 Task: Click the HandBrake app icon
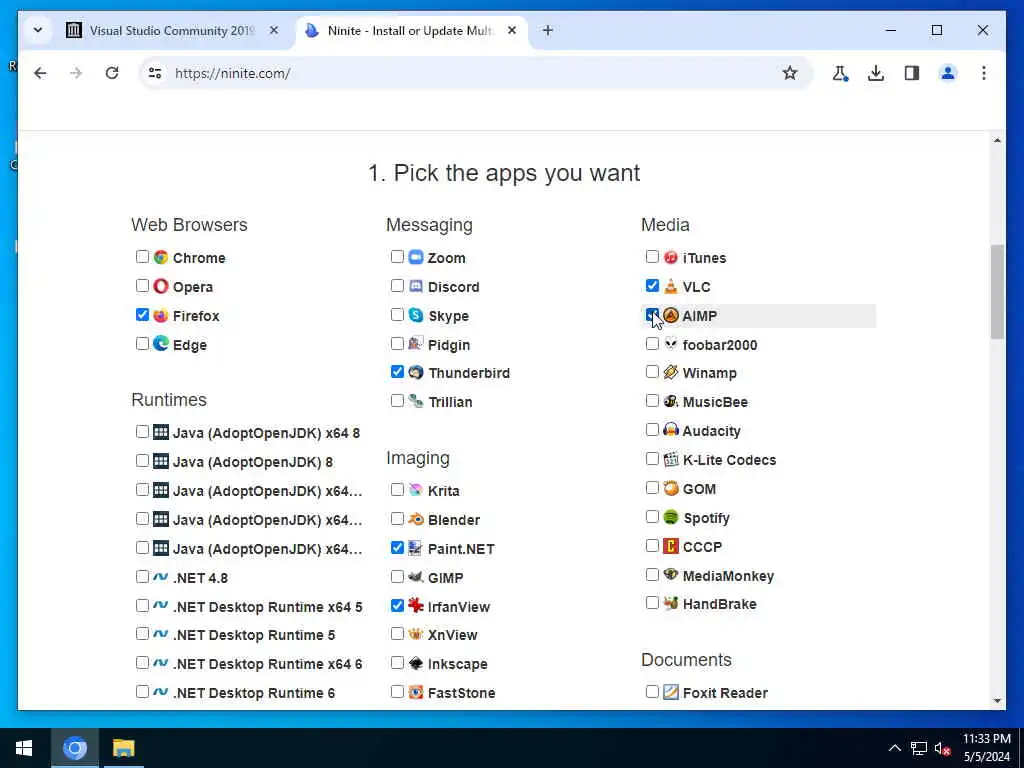click(671, 603)
